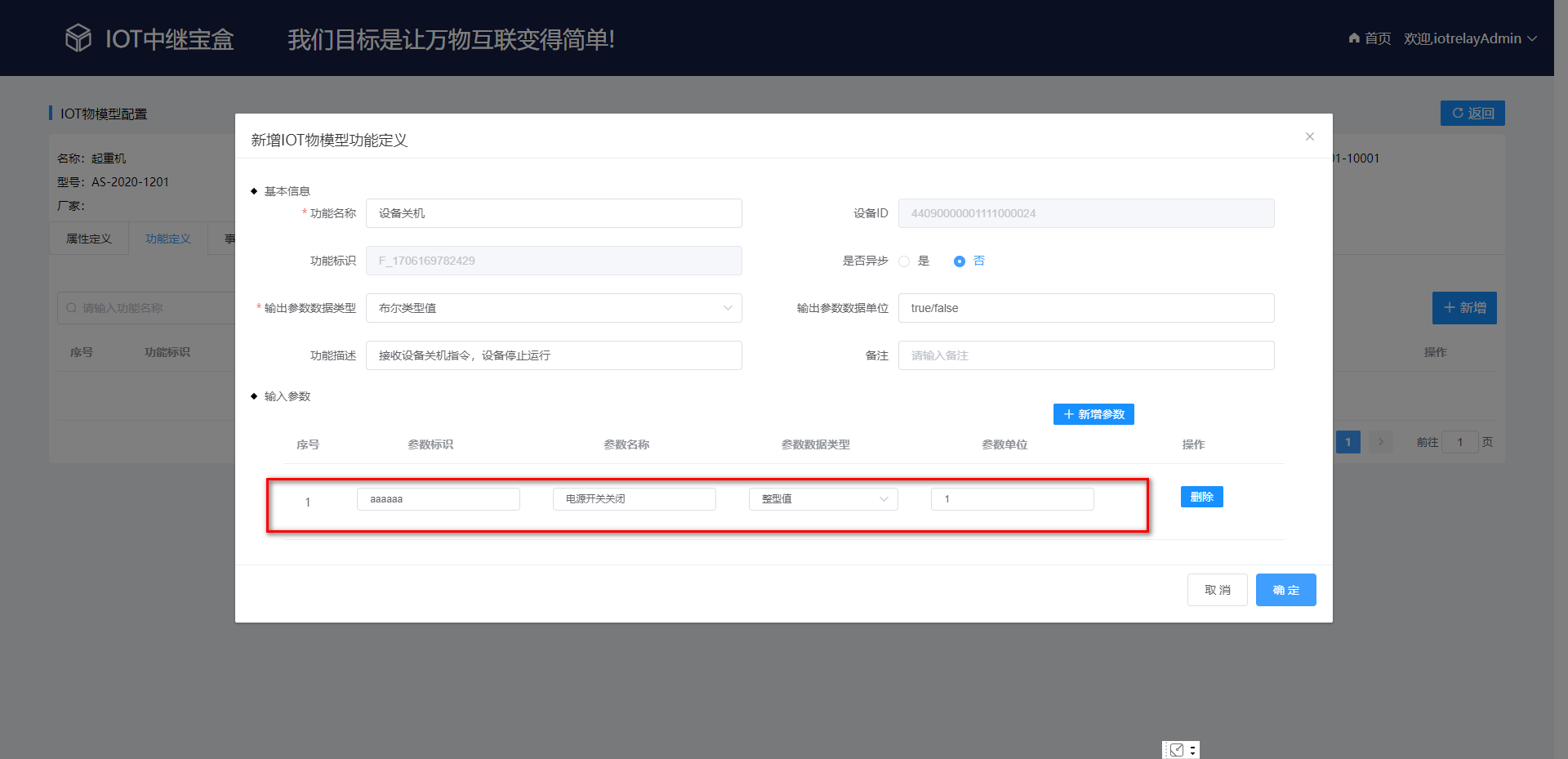Click the 确定 button to confirm
Viewport: 1568px width, 759px height.
click(x=1285, y=589)
